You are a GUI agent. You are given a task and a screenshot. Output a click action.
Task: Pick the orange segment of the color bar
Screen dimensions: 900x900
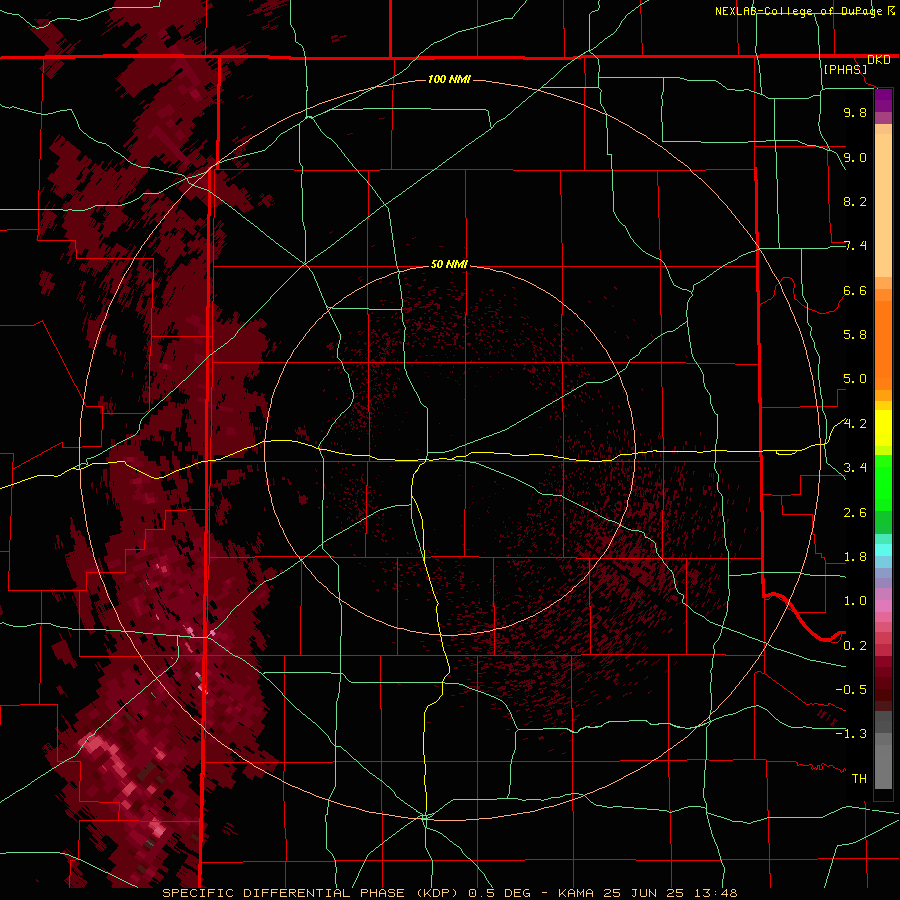pos(883,346)
